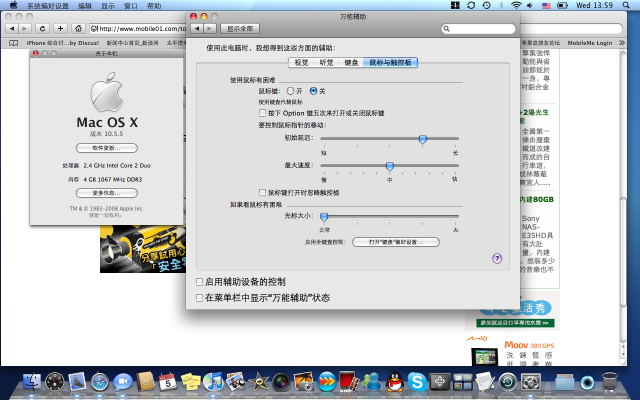Click the date and time Wed 13:59
This screenshot has height=400, width=640.
click(x=594, y=5)
